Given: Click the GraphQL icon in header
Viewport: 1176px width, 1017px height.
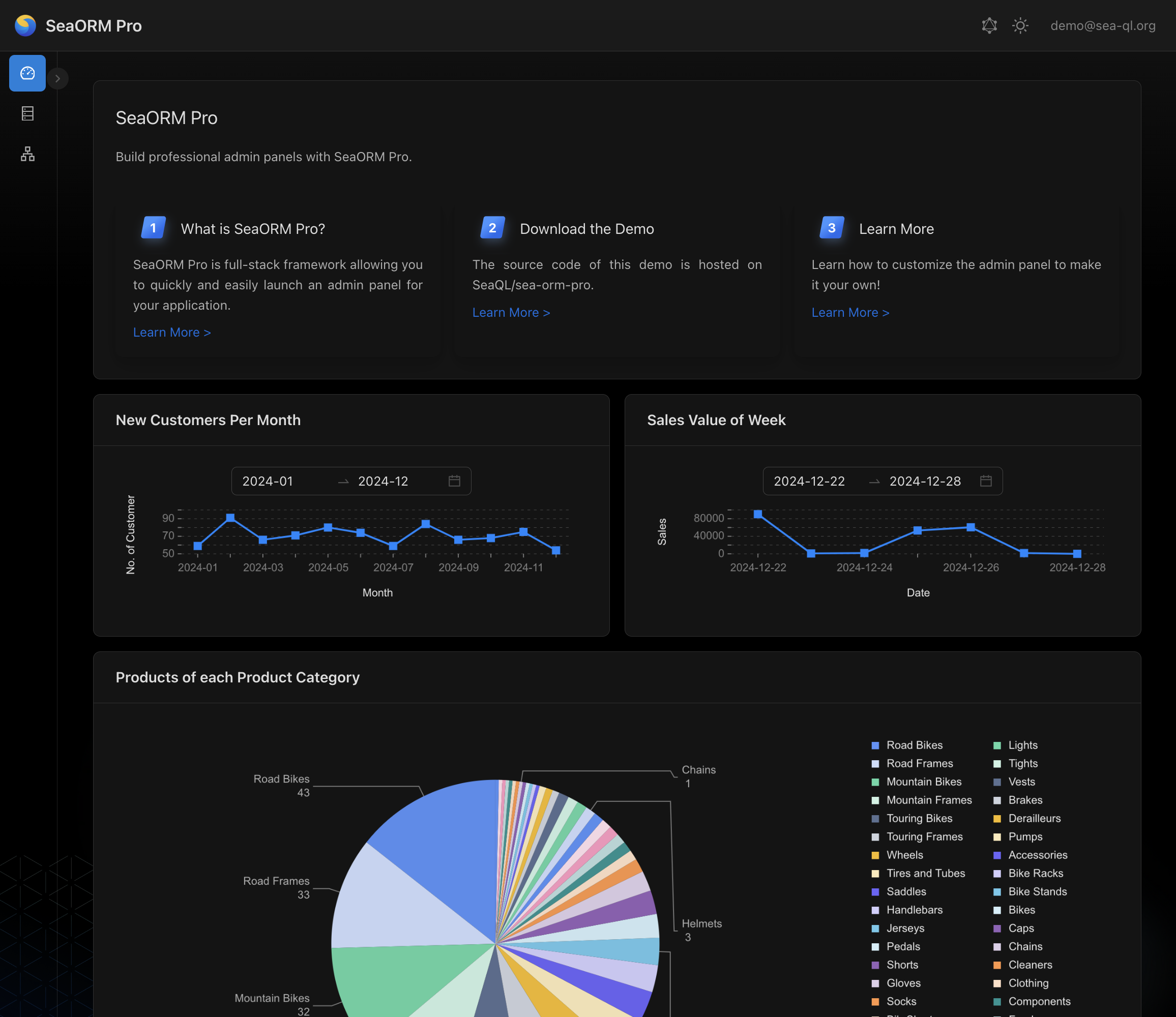Looking at the screenshot, I should click(x=989, y=25).
